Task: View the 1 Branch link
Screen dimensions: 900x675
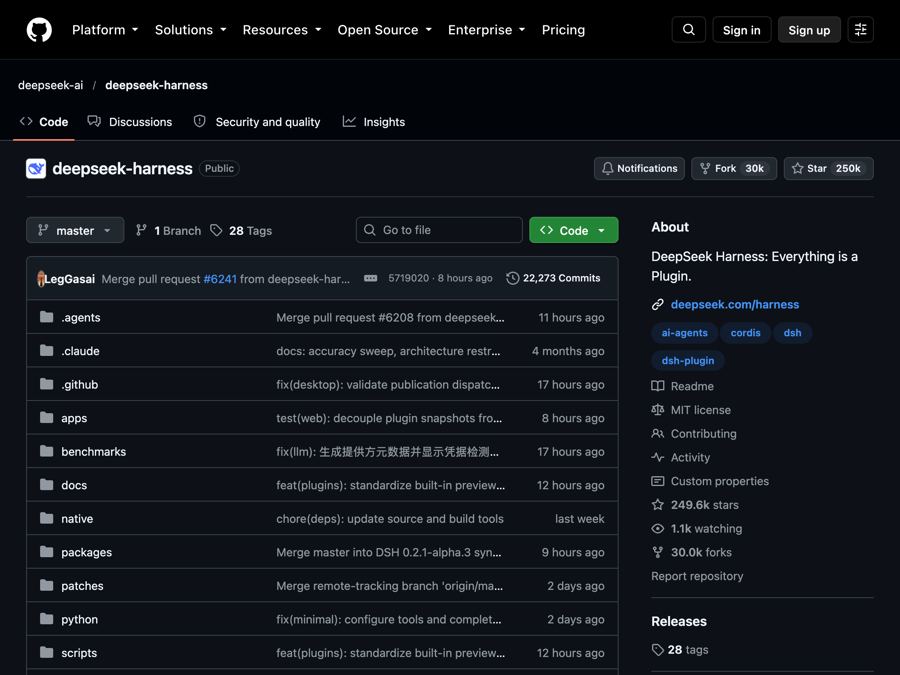Action: tap(169, 231)
